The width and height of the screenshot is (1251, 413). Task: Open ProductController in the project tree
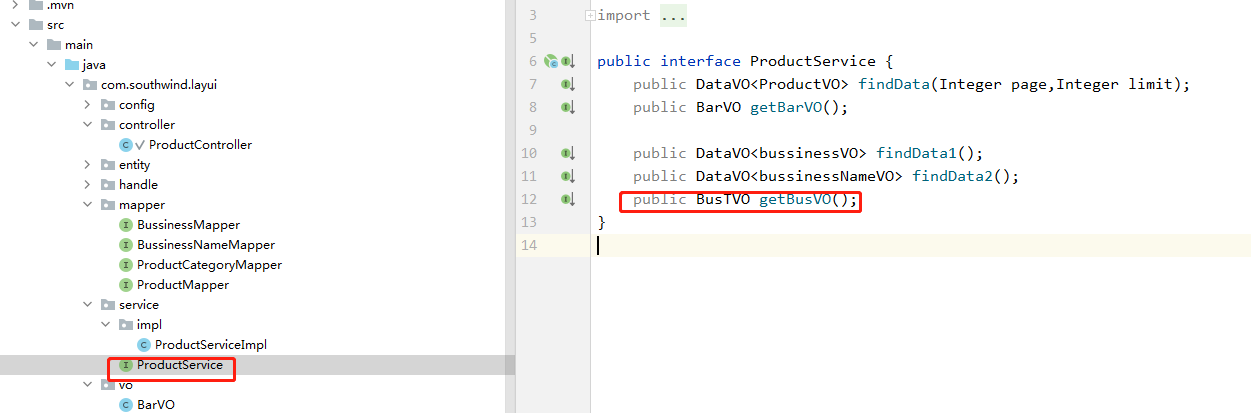200,145
